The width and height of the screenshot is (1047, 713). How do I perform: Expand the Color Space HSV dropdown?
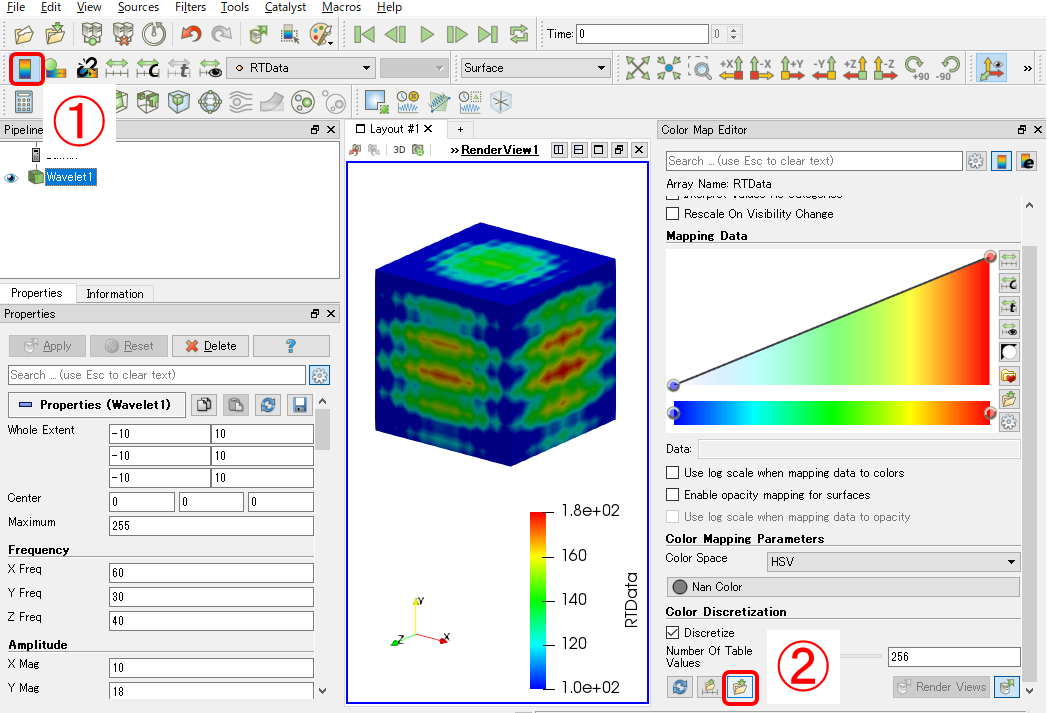click(x=893, y=562)
